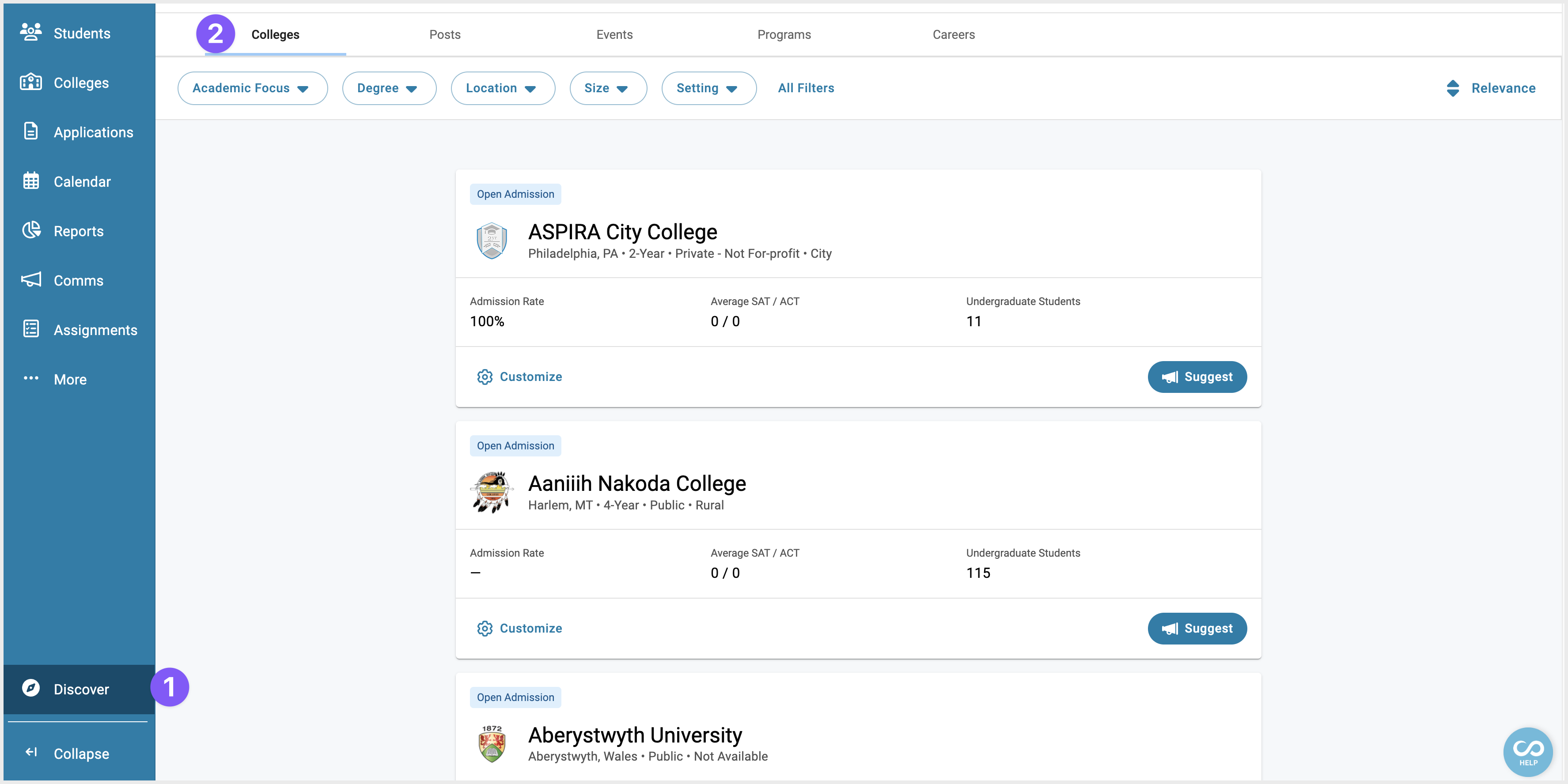This screenshot has width=1568, height=784.
Task: Click Open Admission tag on Aaniiih Nakoda card
Action: coord(515,446)
